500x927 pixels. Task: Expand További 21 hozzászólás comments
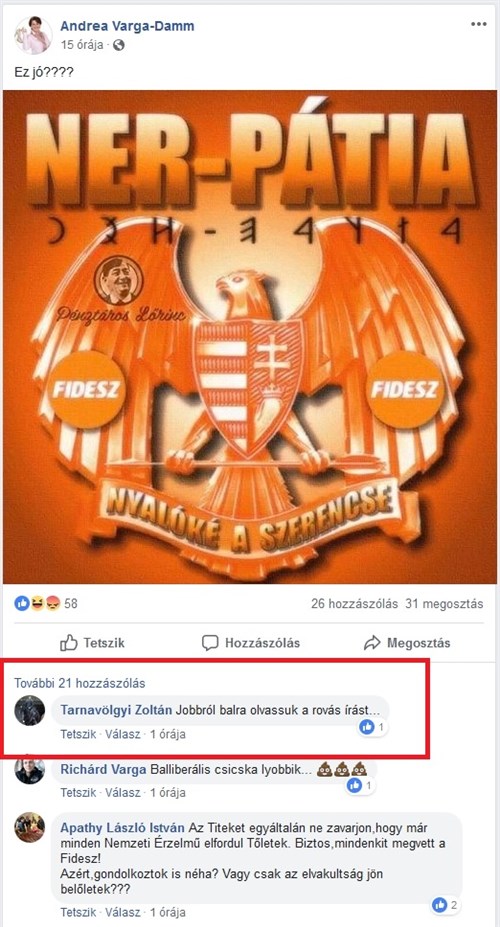coord(80,683)
